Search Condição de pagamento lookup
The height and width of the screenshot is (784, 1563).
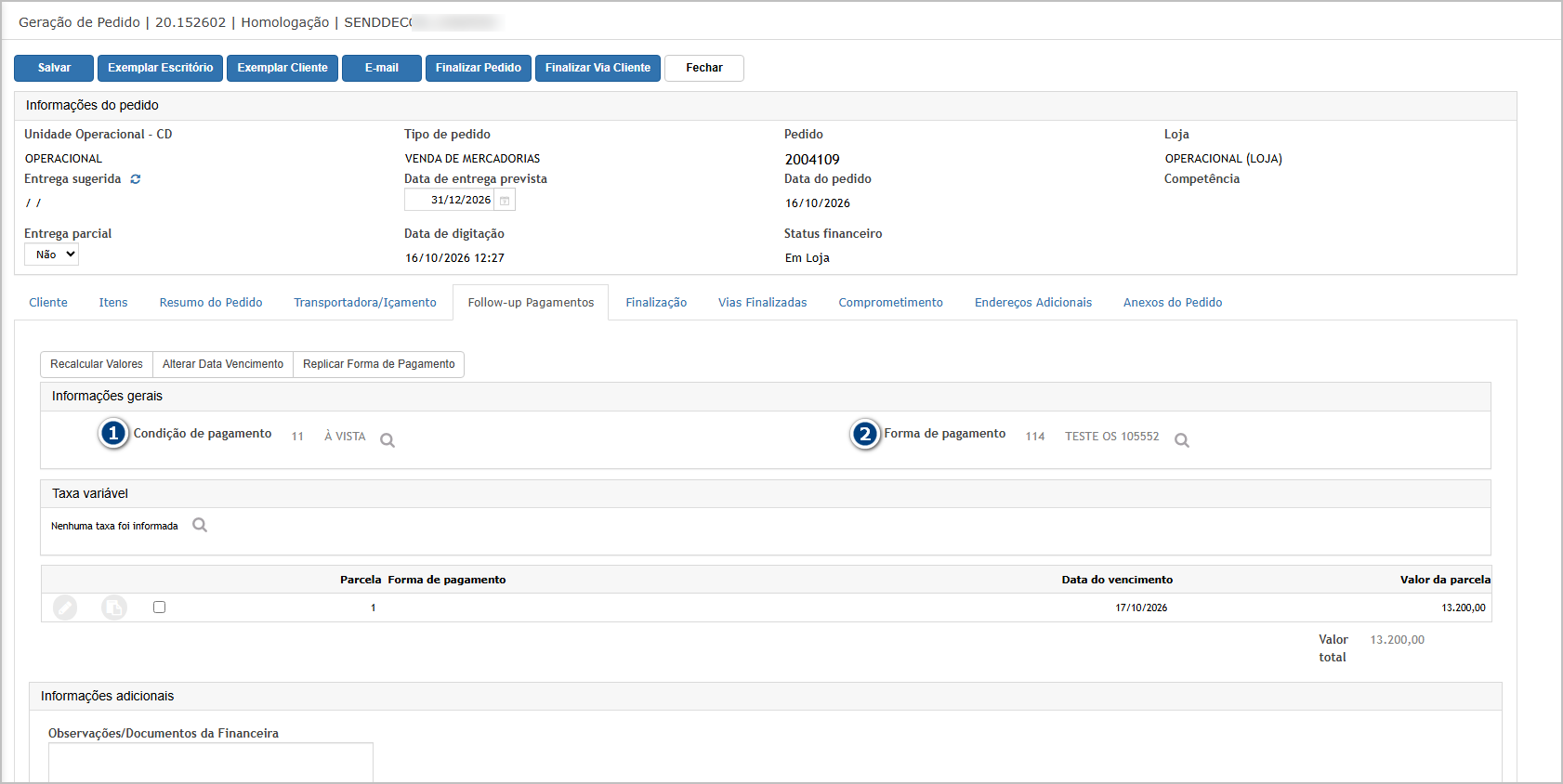tap(387, 440)
